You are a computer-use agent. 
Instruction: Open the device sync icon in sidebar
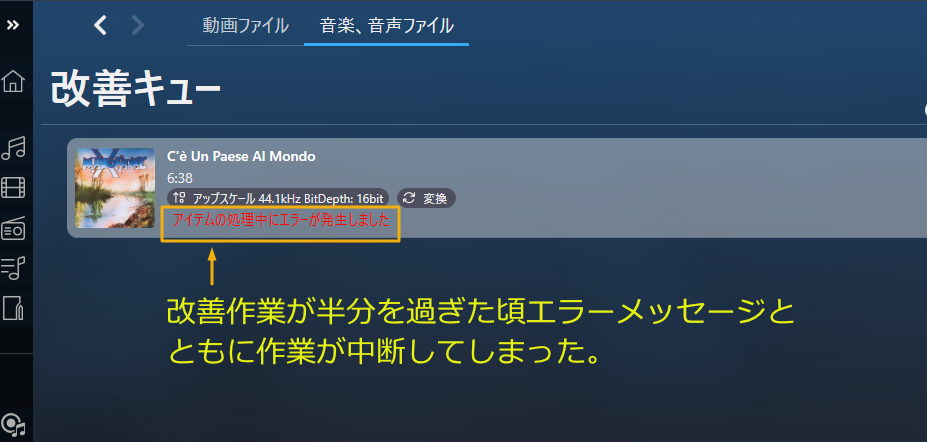pos(13,308)
